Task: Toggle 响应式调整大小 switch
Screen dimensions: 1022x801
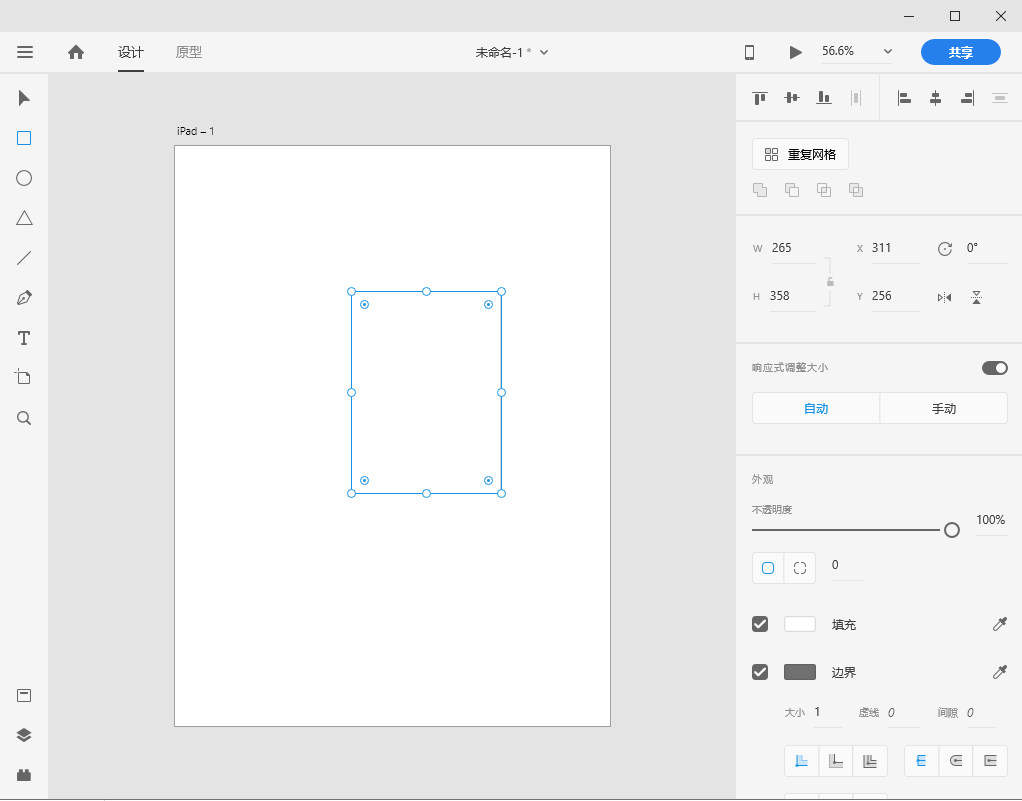Action: pos(995,368)
